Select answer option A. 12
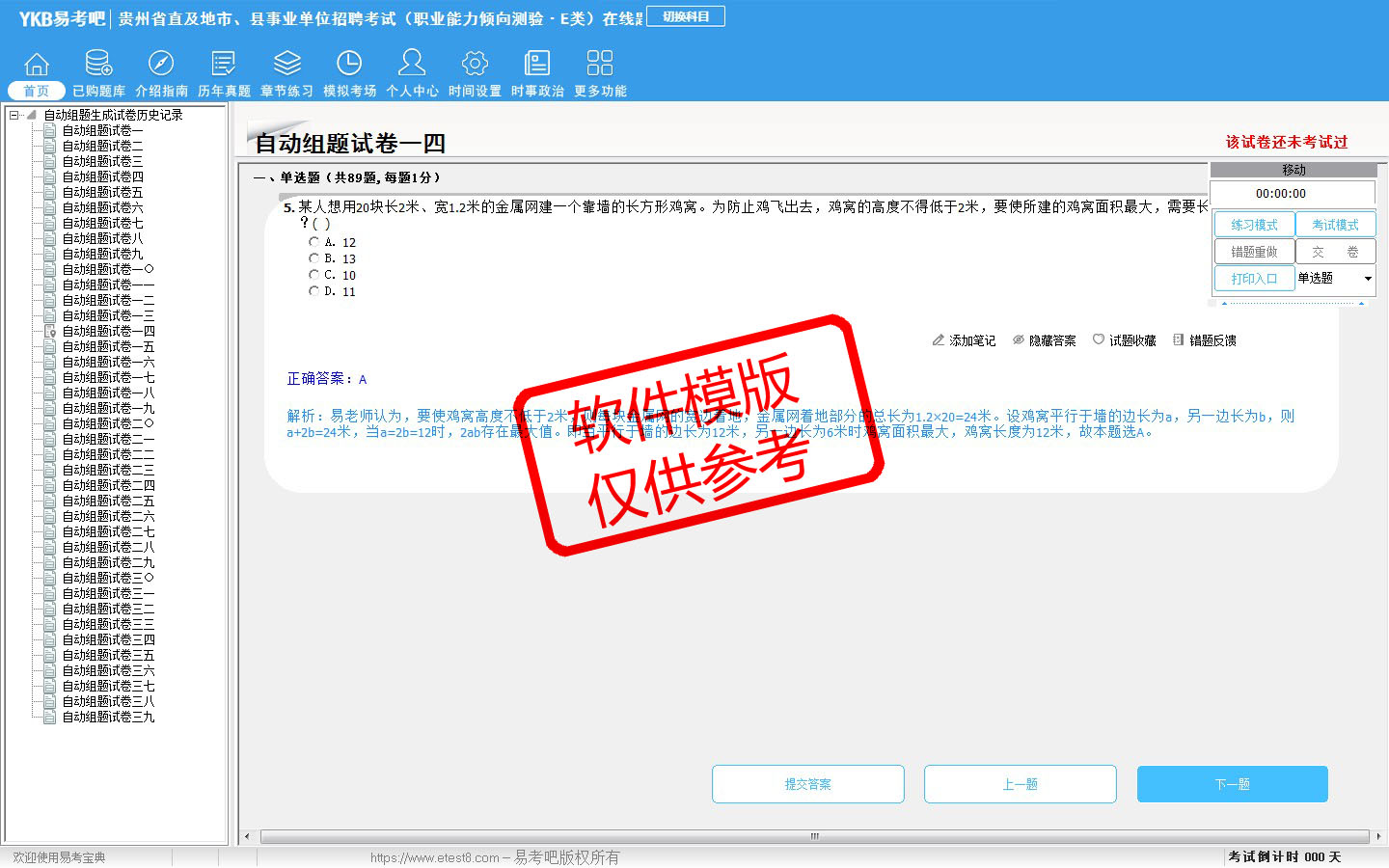 [x=313, y=242]
